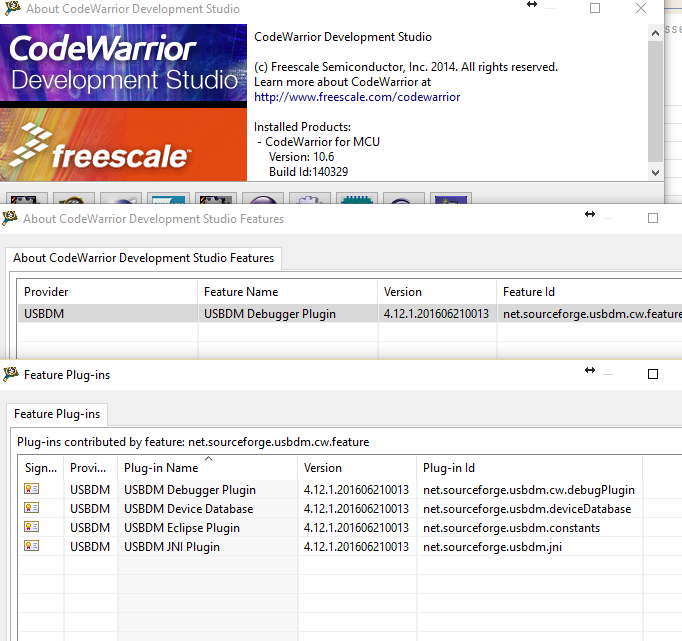This screenshot has height=641, width=682.
Task: Click the purple Eclipse sphere feature button
Action: 263,198
